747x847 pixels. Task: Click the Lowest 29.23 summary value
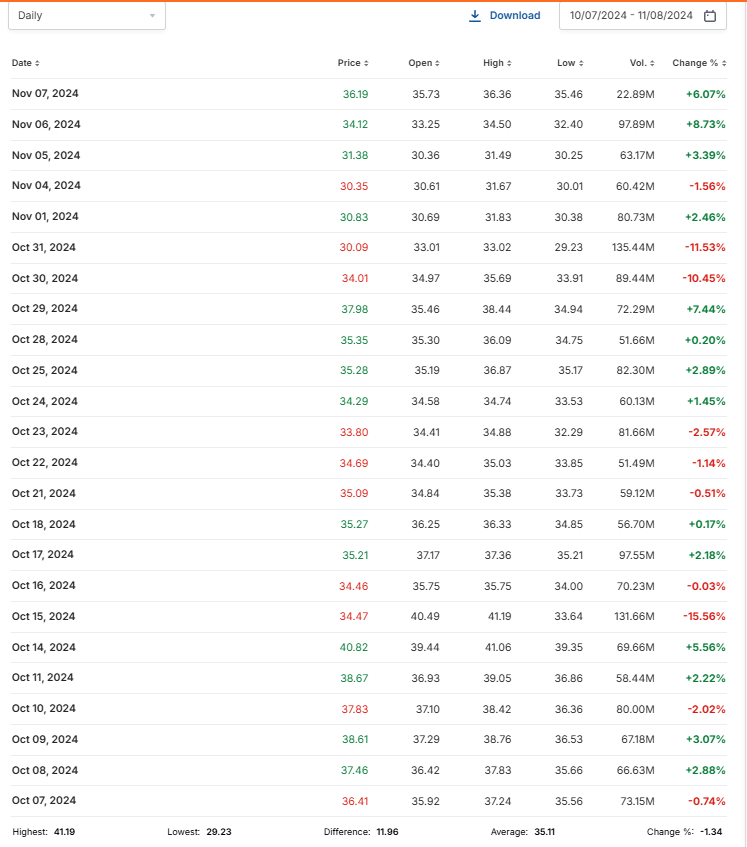[x=219, y=832]
